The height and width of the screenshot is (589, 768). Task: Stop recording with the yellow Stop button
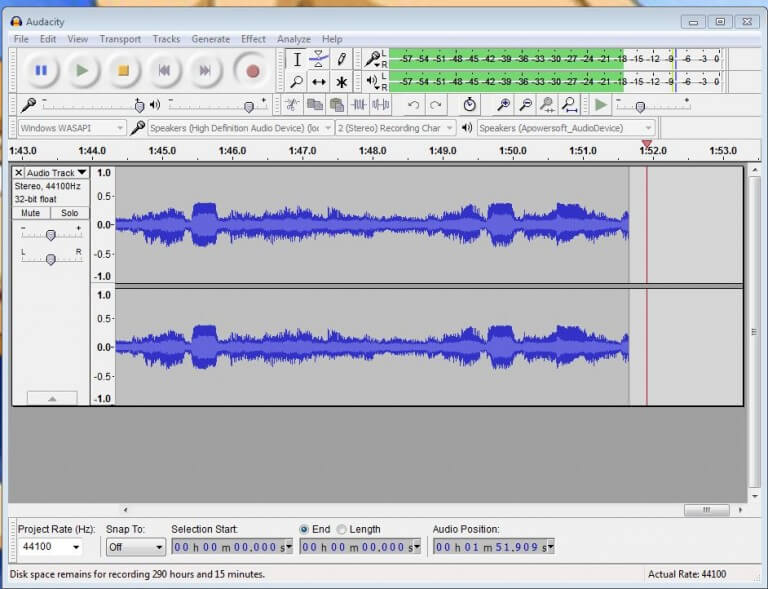coord(123,71)
